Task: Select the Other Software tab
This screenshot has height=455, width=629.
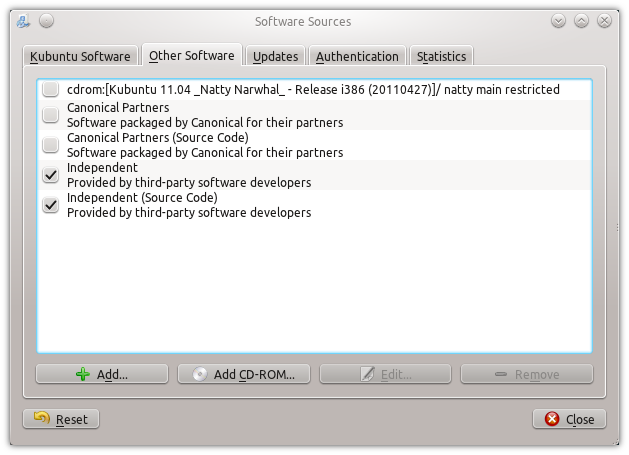Action: click(x=192, y=55)
